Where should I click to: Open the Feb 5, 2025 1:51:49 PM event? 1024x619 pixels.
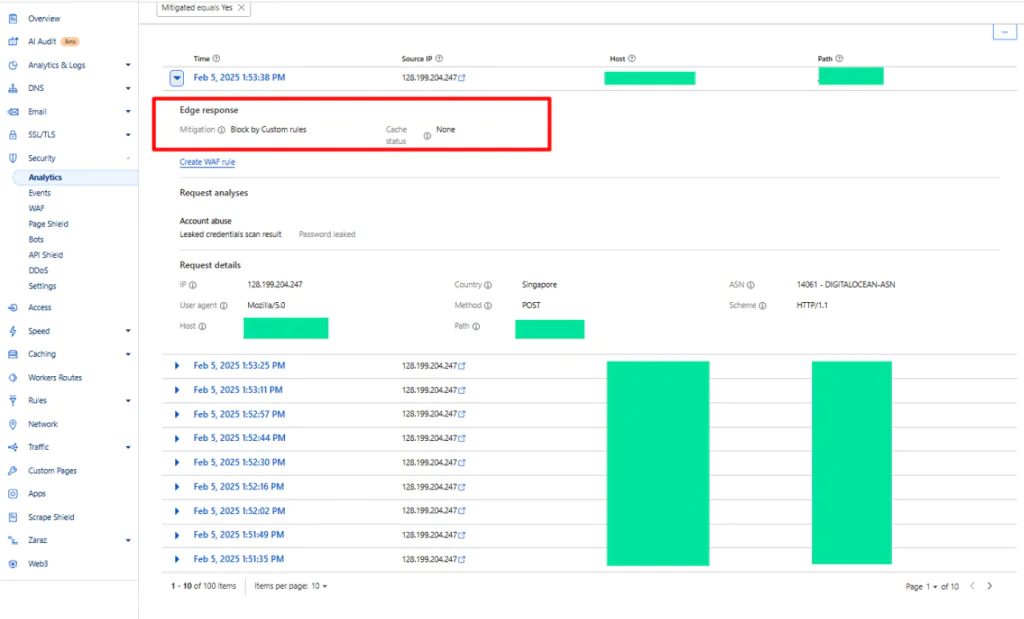pos(238,535)
